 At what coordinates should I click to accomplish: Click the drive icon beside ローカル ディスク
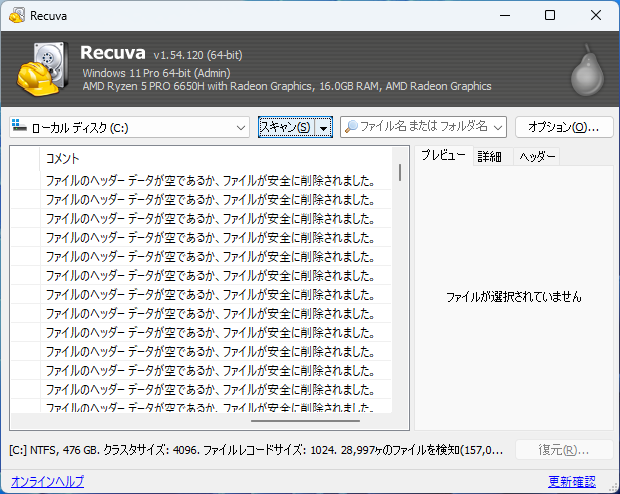coord(19,126)
